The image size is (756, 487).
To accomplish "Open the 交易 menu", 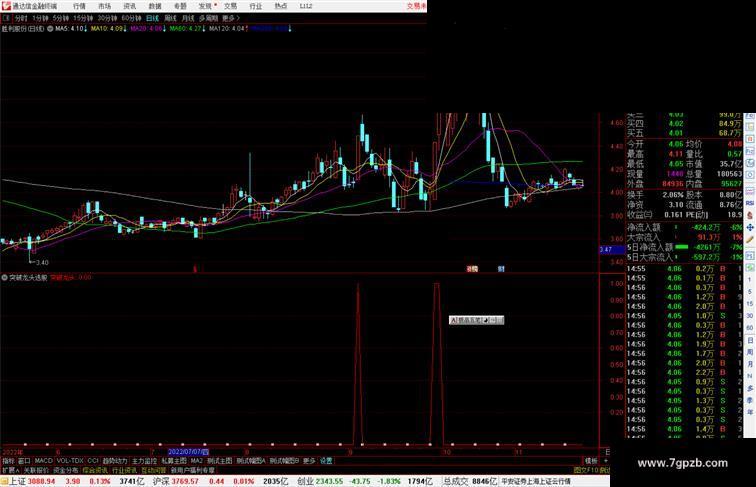I will pos(230,6).
